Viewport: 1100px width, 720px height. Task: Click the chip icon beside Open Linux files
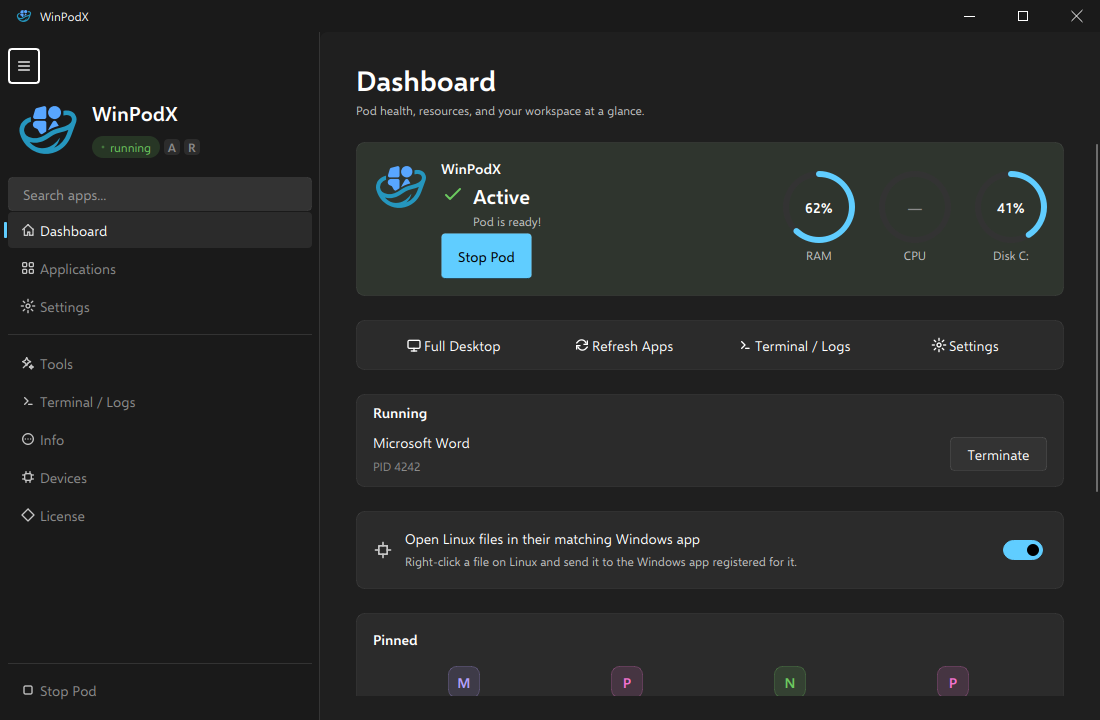pos(383,550)
